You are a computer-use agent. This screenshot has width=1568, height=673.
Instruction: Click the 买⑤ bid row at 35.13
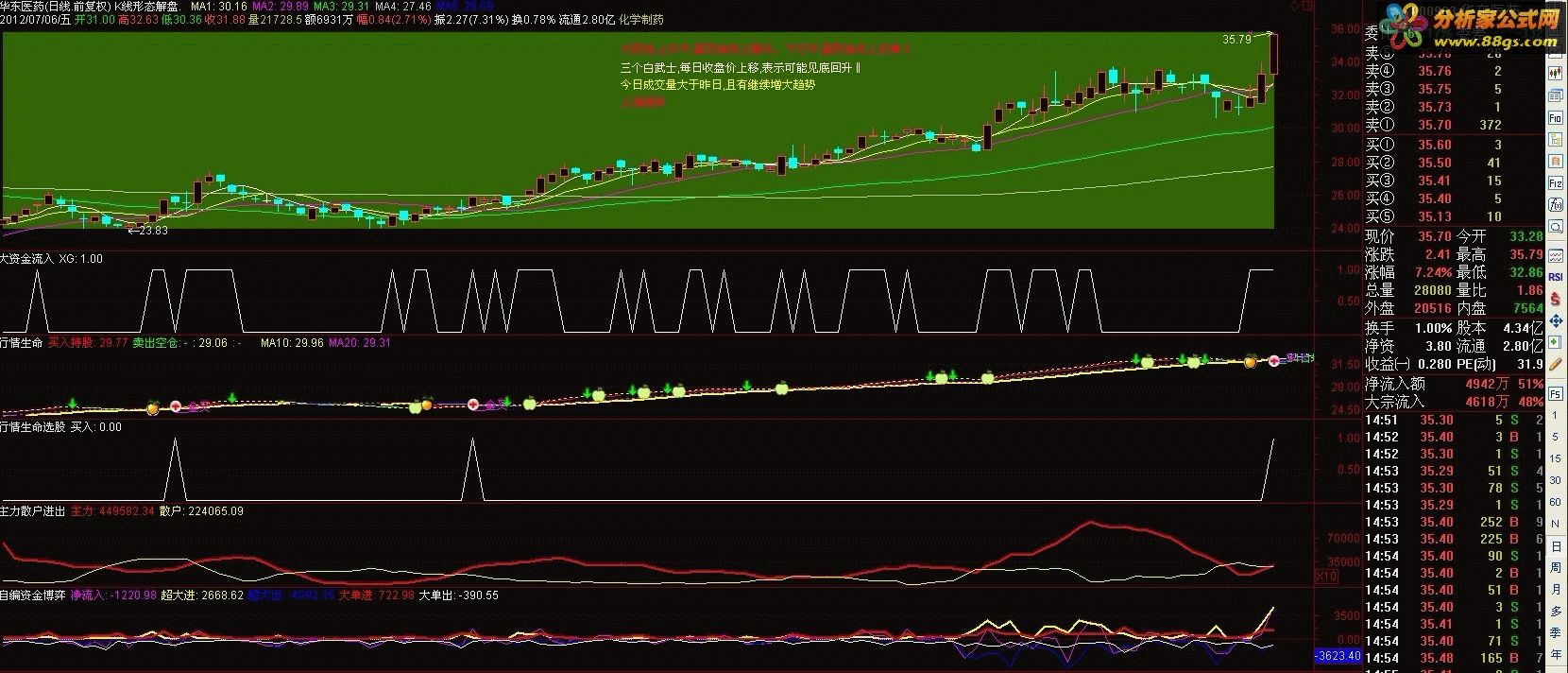pyautogui.click(x=1453, y=216)
